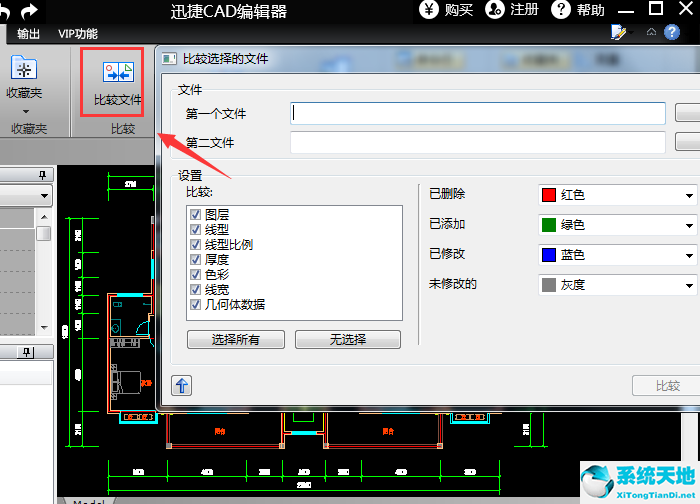Click the redo arrow in title bar
This screenshot has width=700, height=504.
[30, 11]
